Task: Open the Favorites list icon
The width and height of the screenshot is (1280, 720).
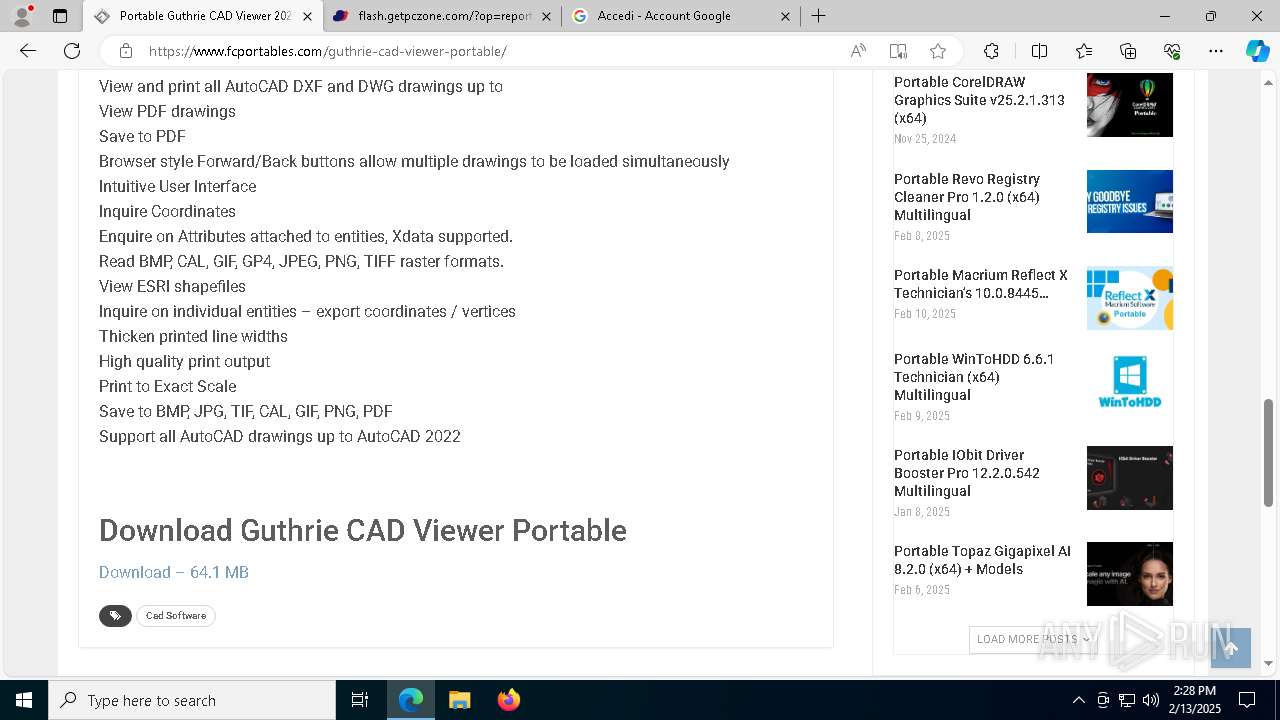Action: [1084, 51]
